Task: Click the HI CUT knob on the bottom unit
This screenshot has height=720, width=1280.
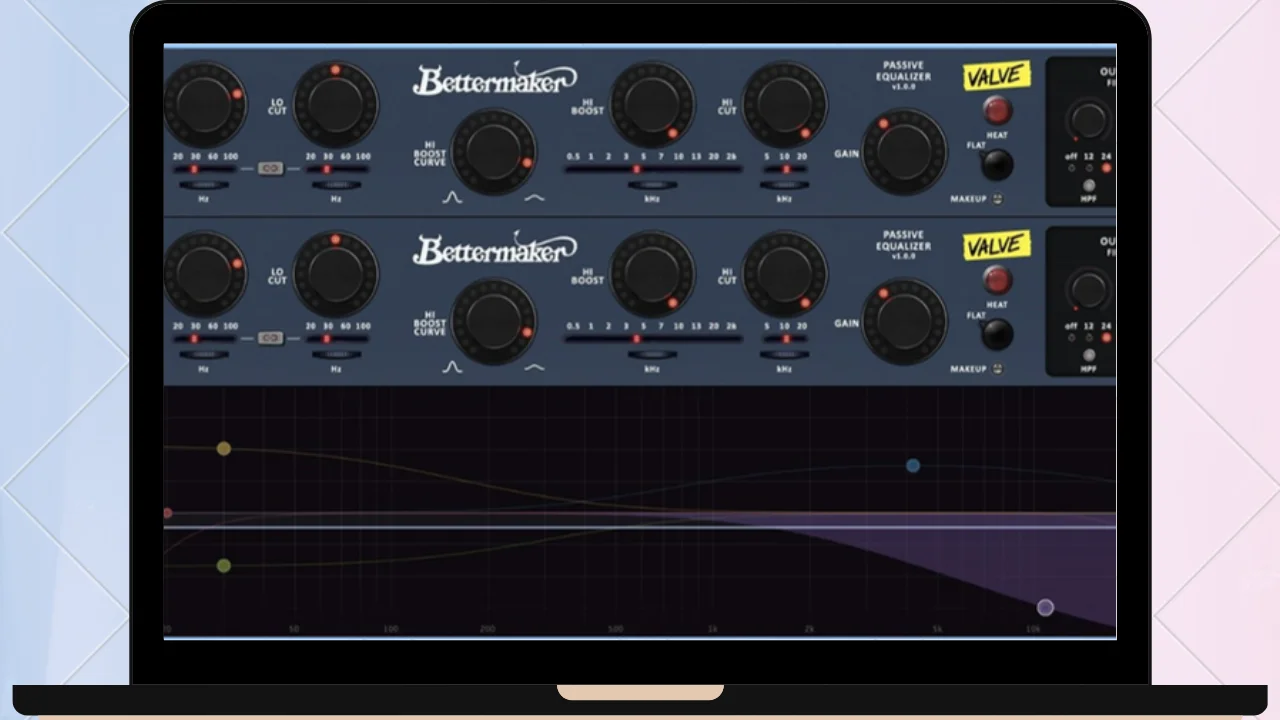Action: [785, 275]
